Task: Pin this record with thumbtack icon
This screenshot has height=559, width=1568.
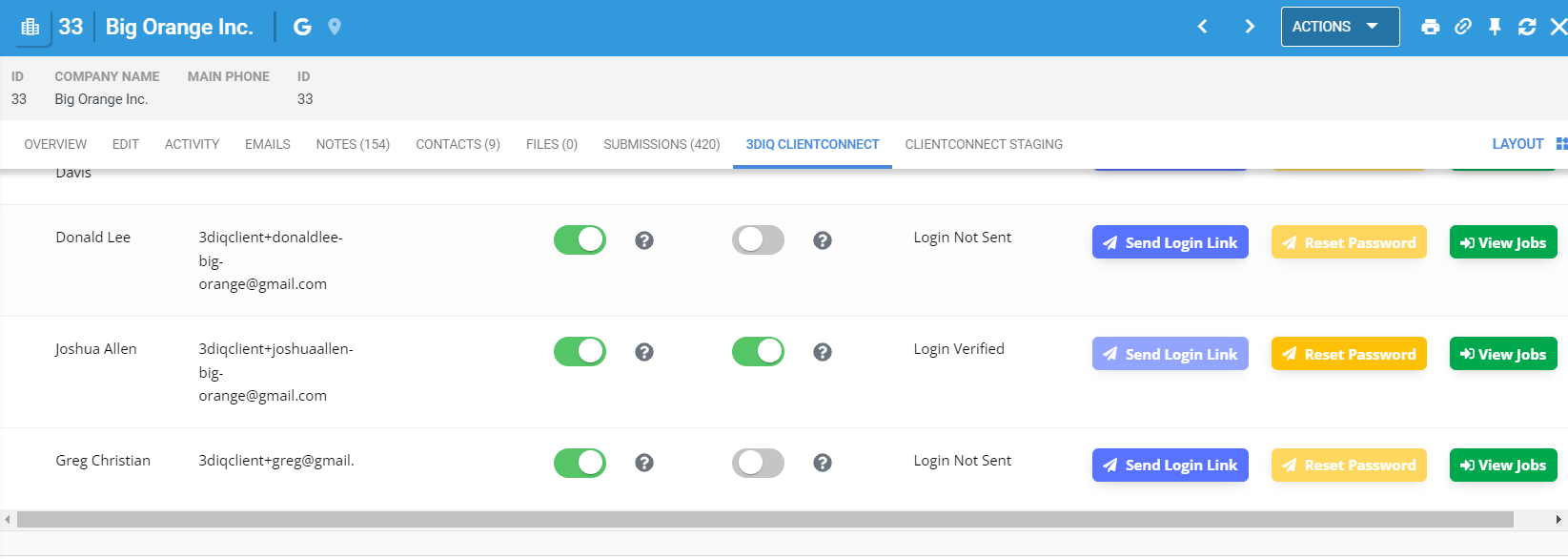Action: [x=1495, y=27]
